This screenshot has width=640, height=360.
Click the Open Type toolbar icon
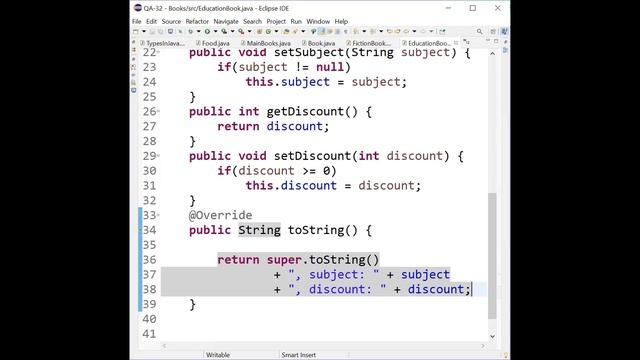point(286,31)
